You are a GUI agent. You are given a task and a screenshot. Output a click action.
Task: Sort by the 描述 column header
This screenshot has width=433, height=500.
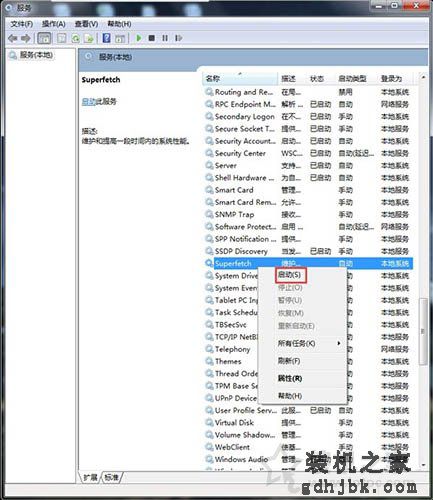[292, 79]
